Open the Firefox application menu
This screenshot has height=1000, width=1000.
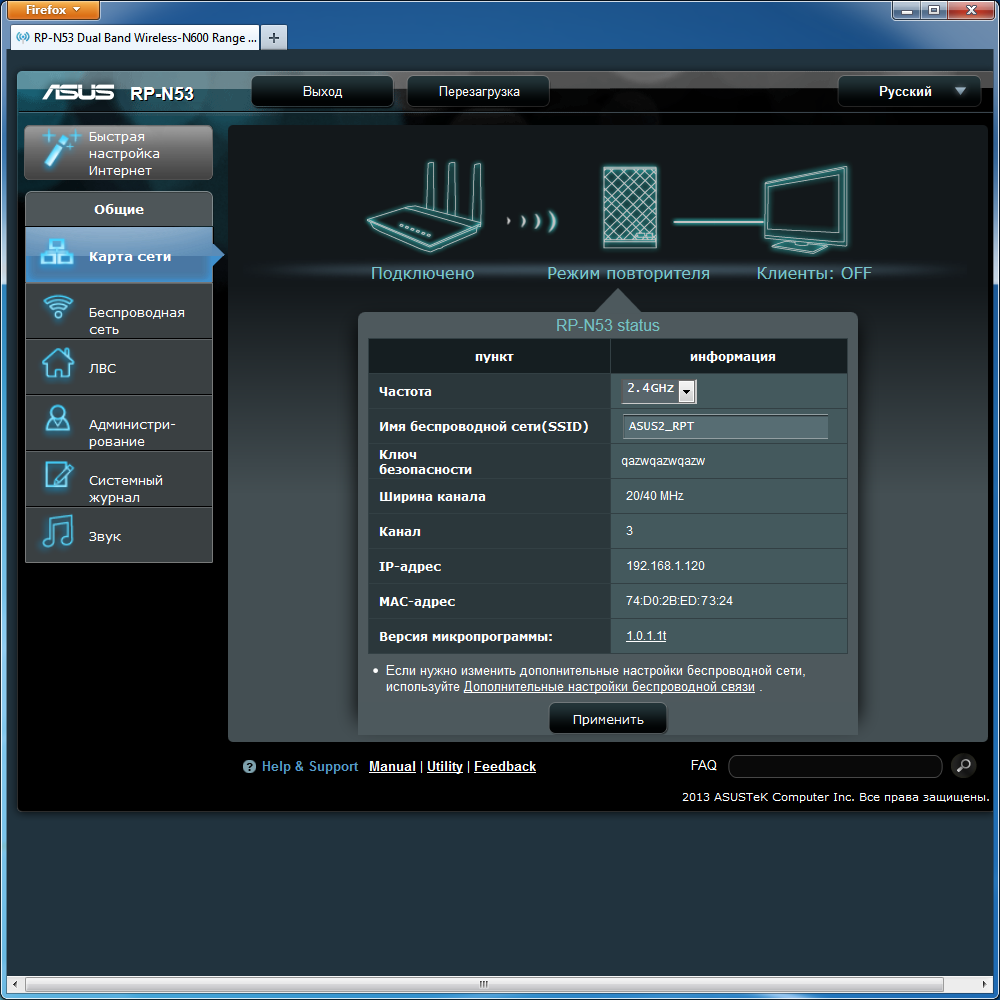point(54,10)
